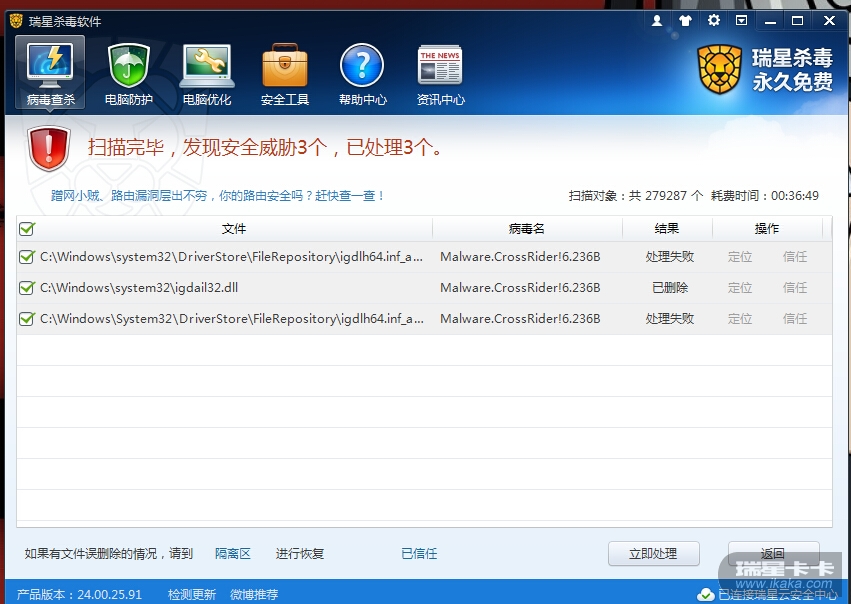Click the cloud connection status icon
Image resolution: width=851 pixels, height=604 pixels.
(706, 595)
